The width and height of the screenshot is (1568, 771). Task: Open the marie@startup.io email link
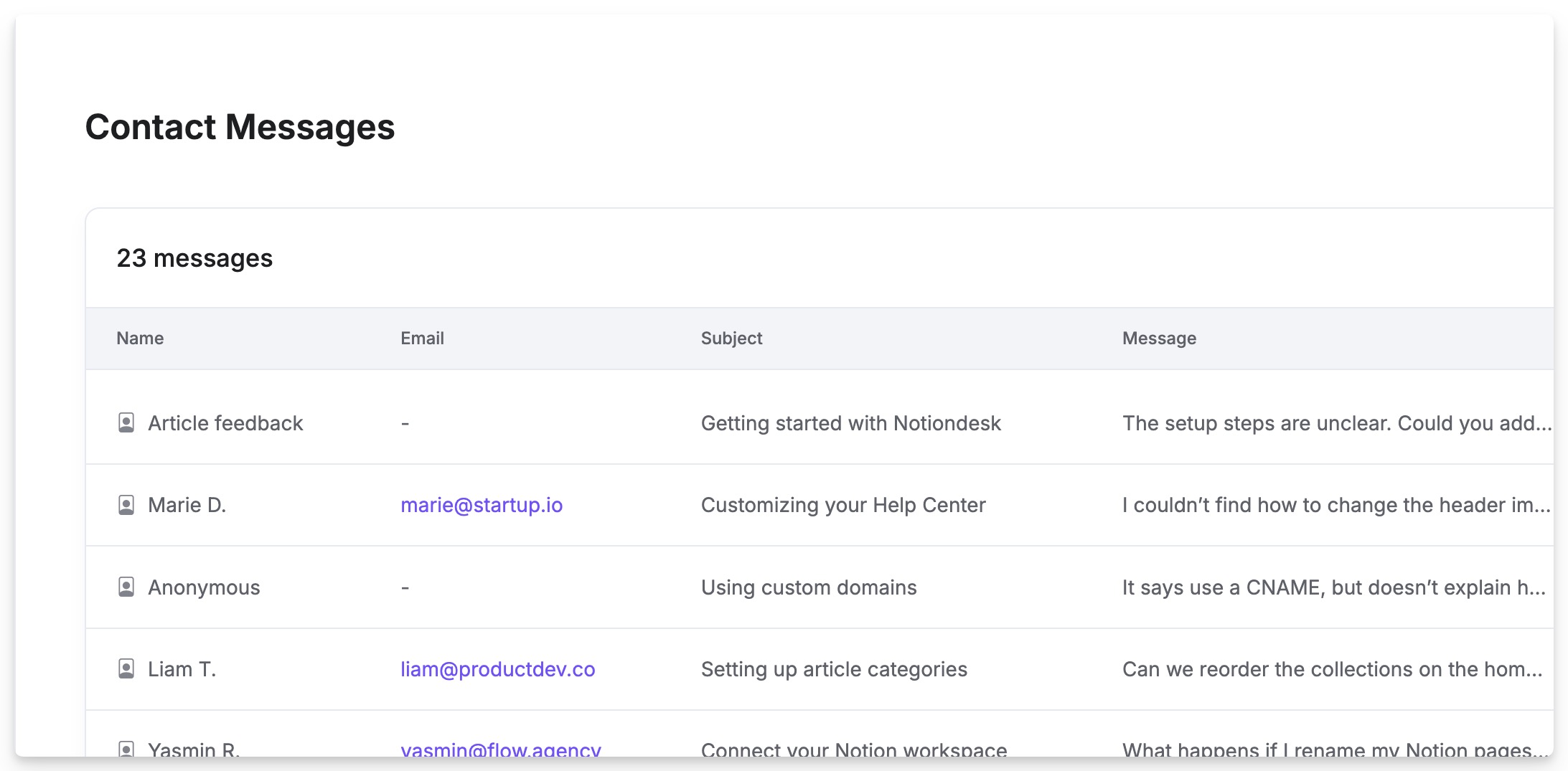pyautogui.click(x=482, y=505)
